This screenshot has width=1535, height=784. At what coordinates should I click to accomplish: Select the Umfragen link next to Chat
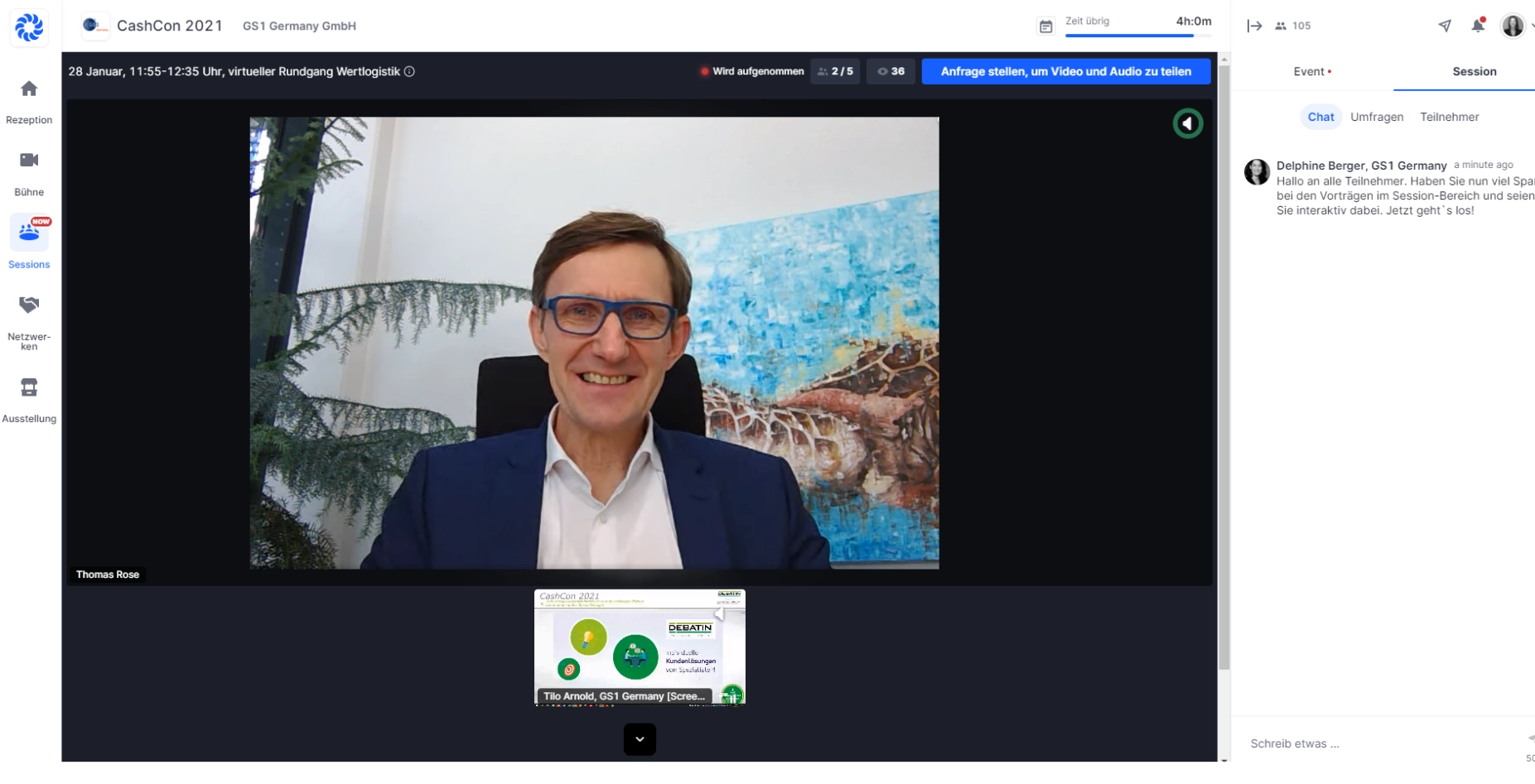[1377, 117]
